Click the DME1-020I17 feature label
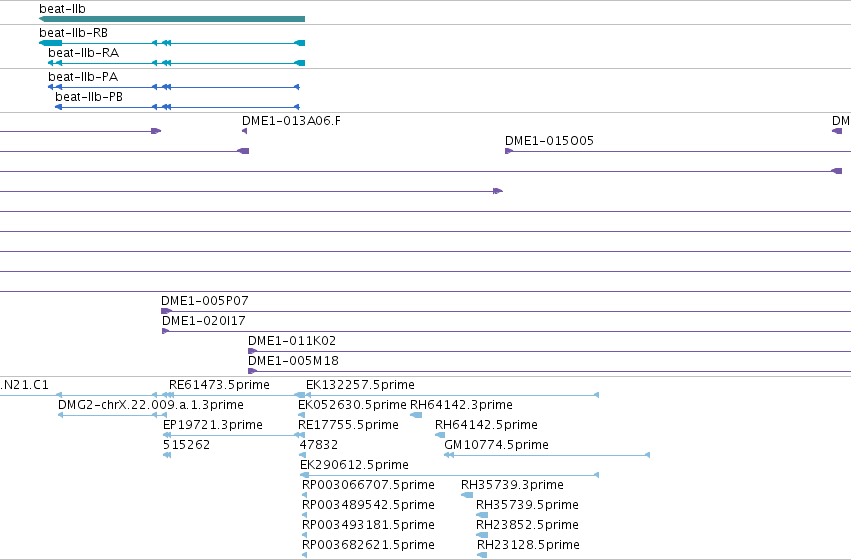Image resolution: width=851 pixels, height=560 pixels. point(204,321)
